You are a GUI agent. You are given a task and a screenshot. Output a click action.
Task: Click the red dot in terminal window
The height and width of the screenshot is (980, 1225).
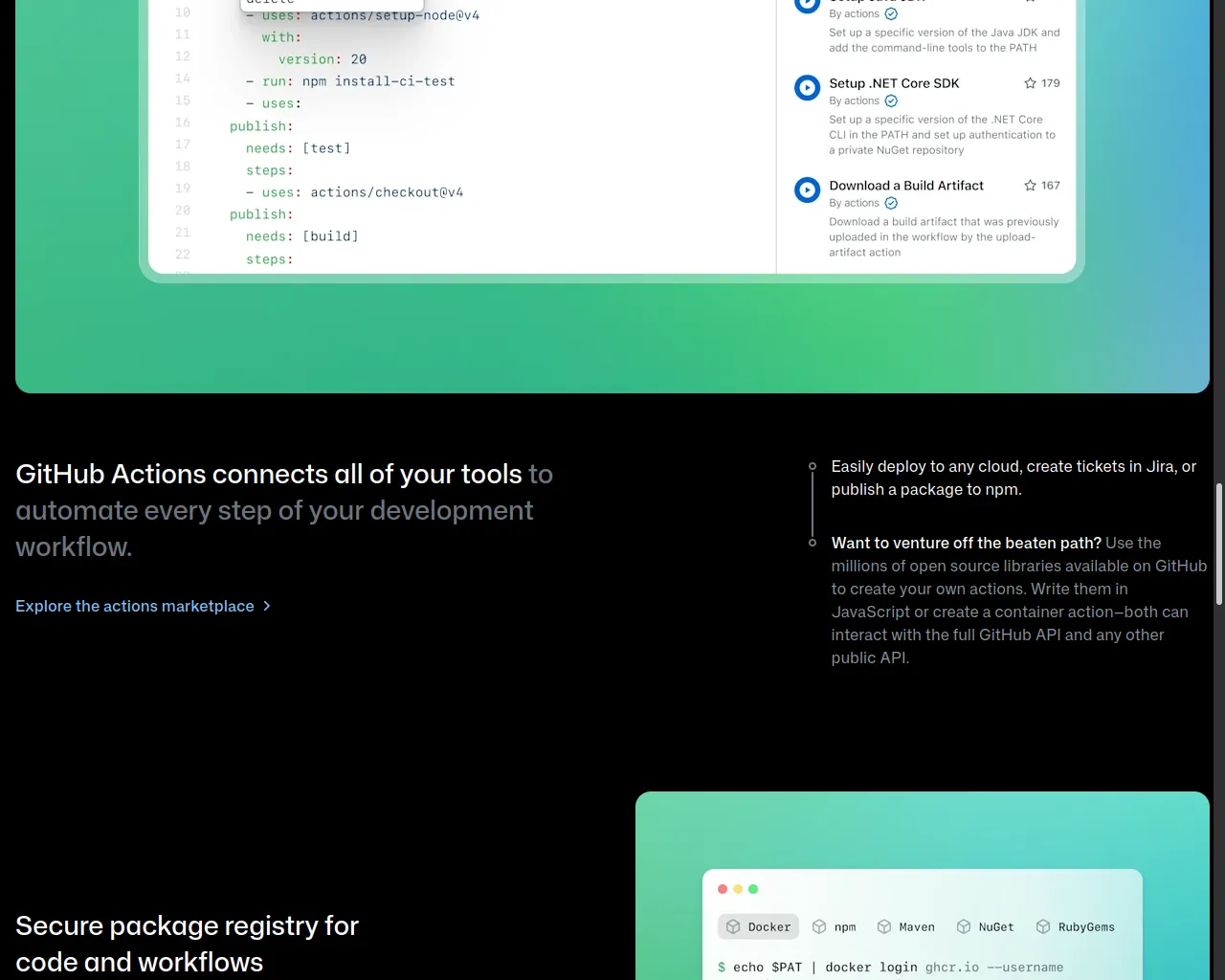click(x=723, y=889)
